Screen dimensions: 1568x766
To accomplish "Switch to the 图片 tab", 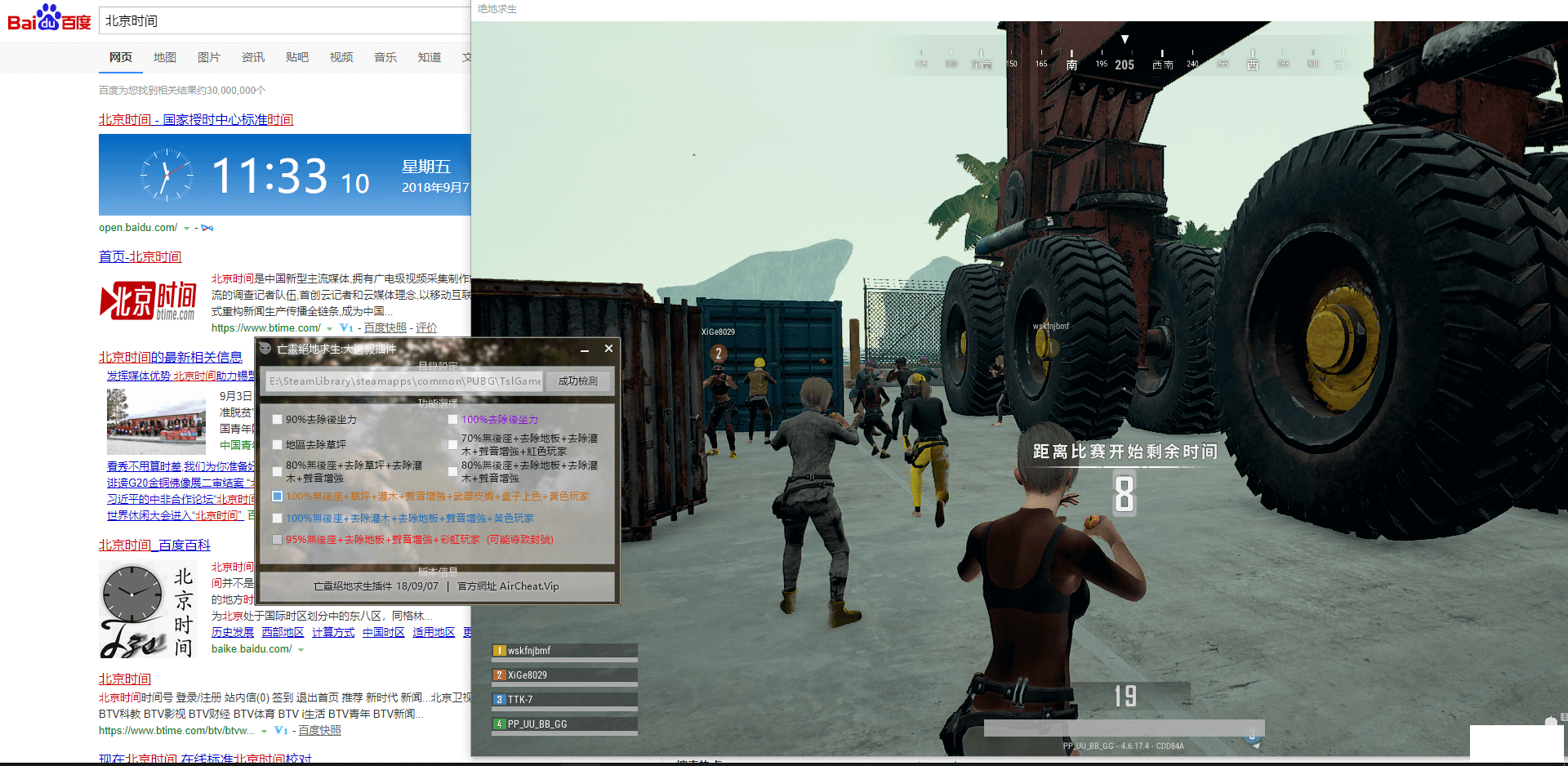I will (x=209, y=57).
